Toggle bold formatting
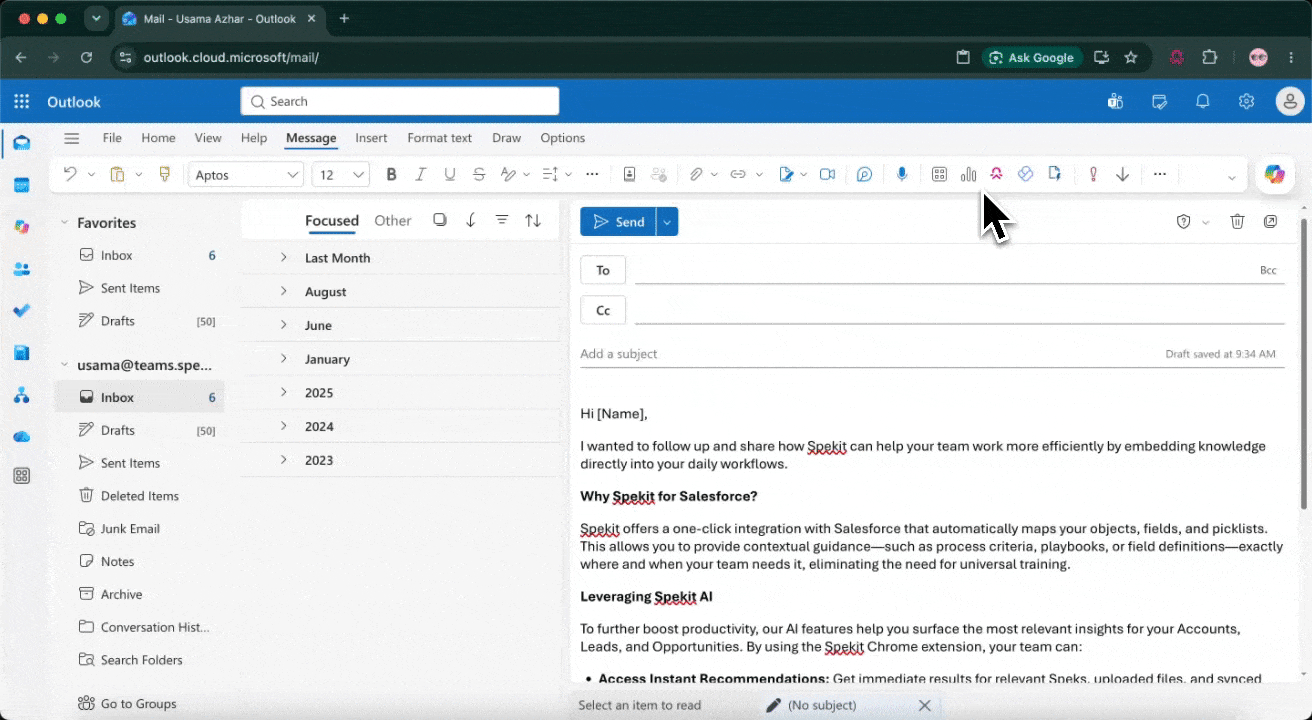Screen dimensions: 1312x720 tap(391, 174)
